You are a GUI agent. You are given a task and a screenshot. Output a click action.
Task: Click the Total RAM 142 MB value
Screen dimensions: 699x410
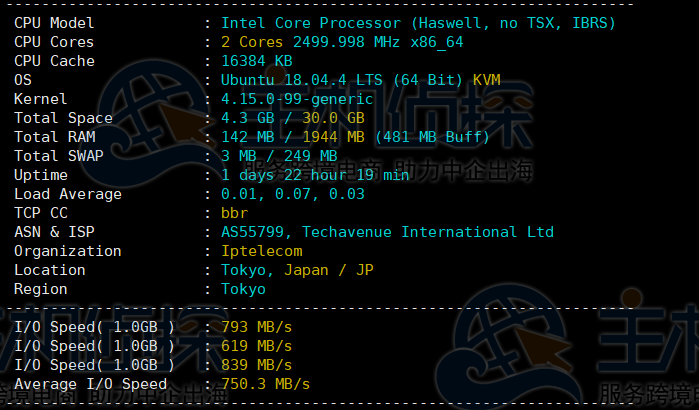tap(252, 137)
